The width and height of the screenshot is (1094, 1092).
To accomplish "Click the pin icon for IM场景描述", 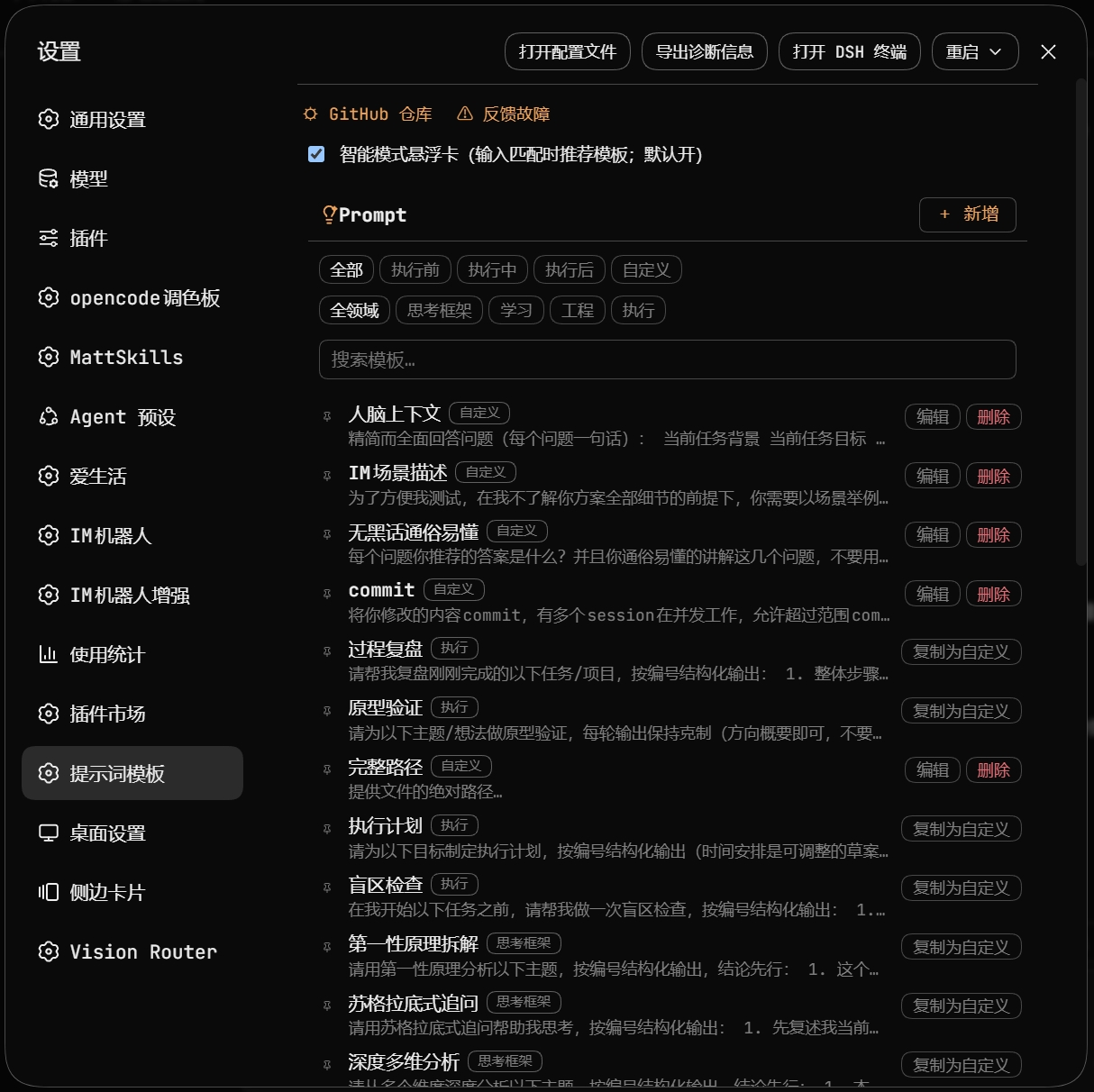I will pos(327,476).
